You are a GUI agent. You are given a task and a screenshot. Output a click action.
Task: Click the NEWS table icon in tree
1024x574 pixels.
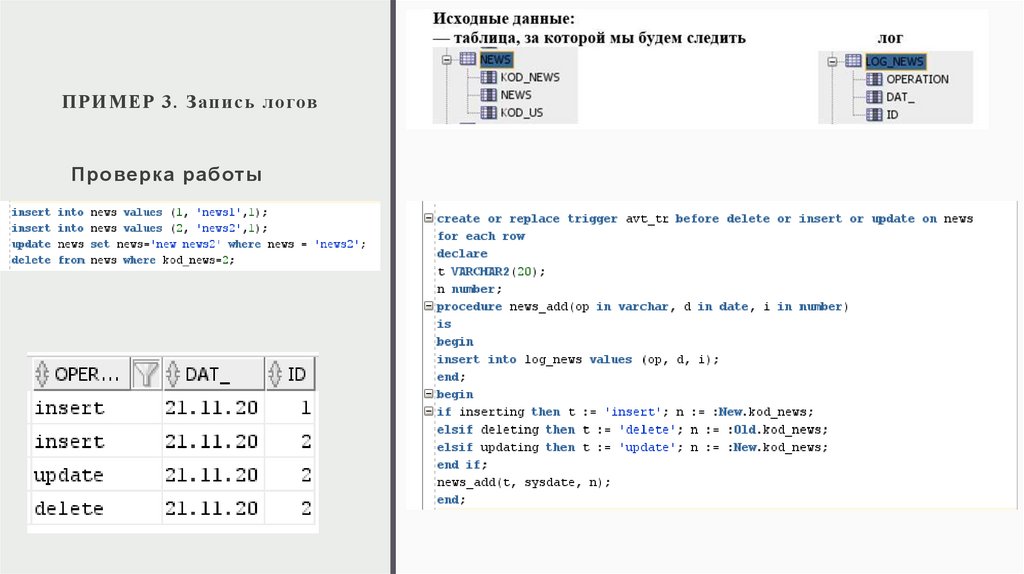point(468,60)
